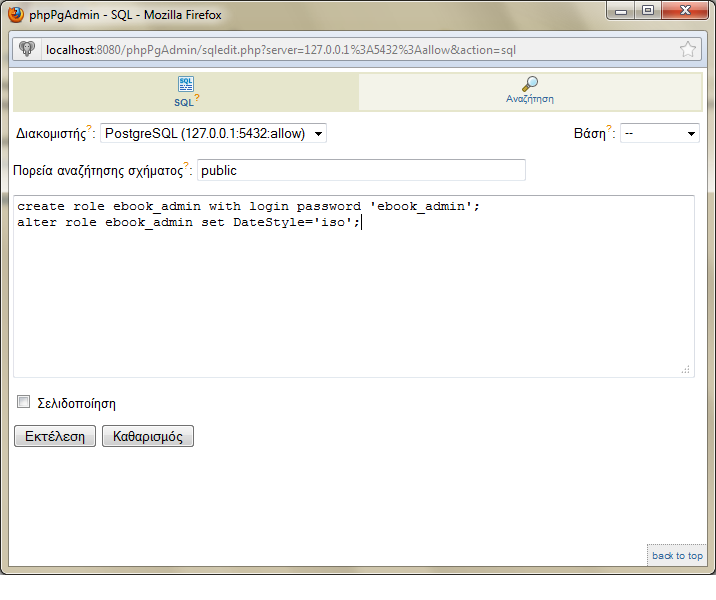The height and width of the screenshot is (600, 716).
Task: Open help mark next to Βάση
Action: click(609, 128)
